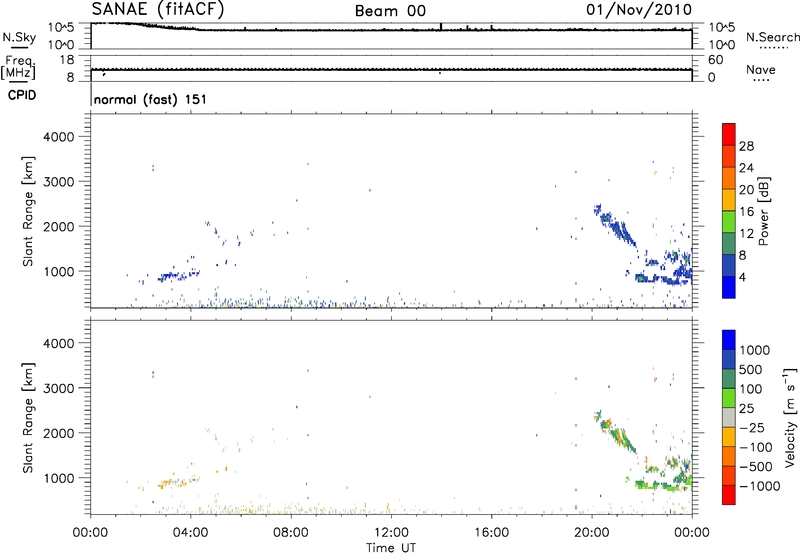The height and width of the screenshot is (554, 800).
Task: Click the 12:00 time axis label
Action: click(391, 533)
